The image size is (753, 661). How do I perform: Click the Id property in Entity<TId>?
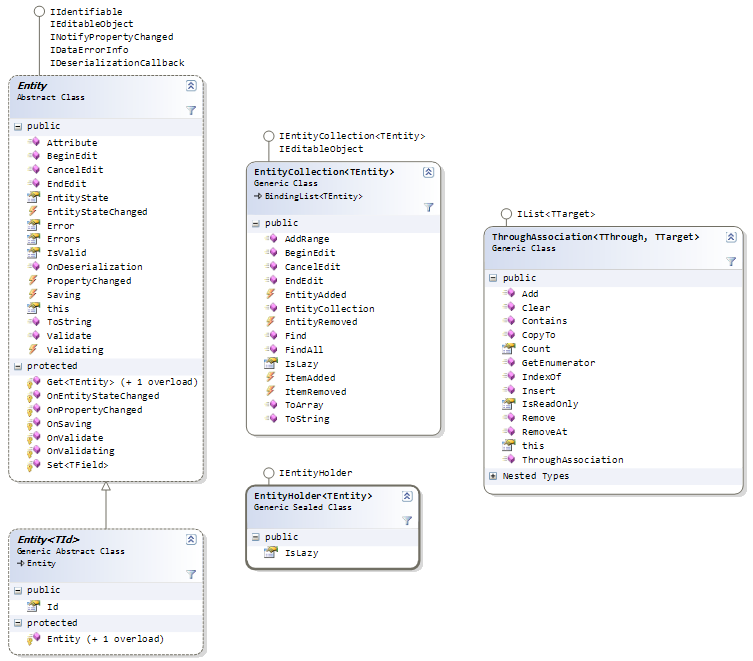coord(53,606)
